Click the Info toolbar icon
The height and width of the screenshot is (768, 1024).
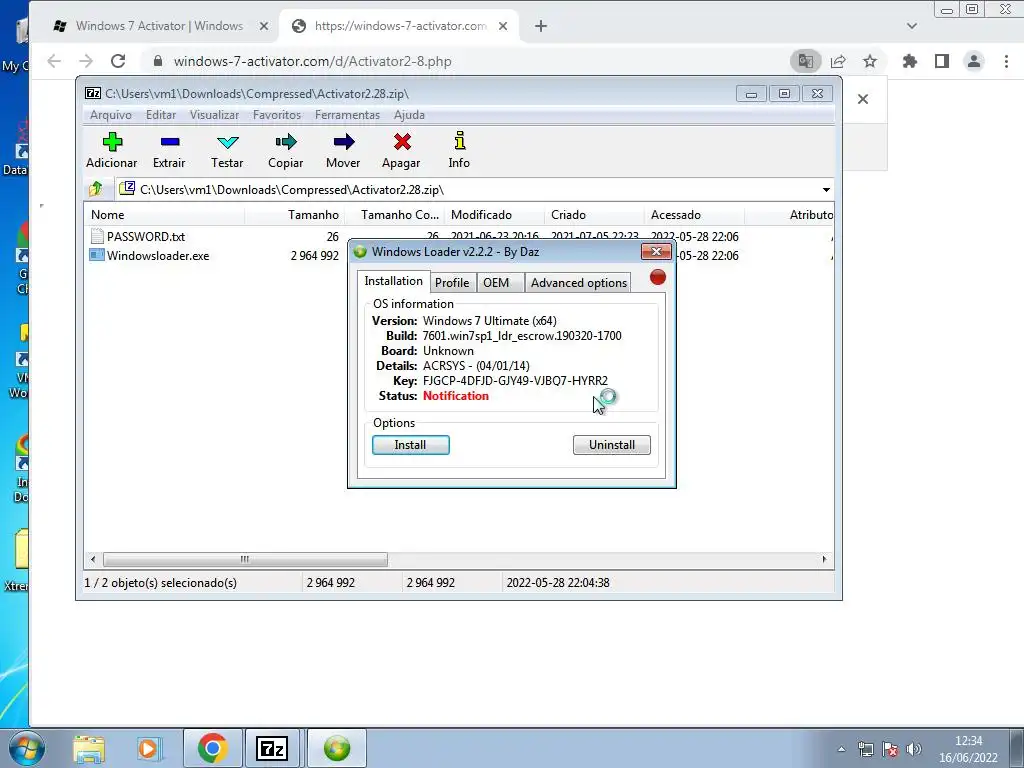pyautogui.click(x=459, y=140)
